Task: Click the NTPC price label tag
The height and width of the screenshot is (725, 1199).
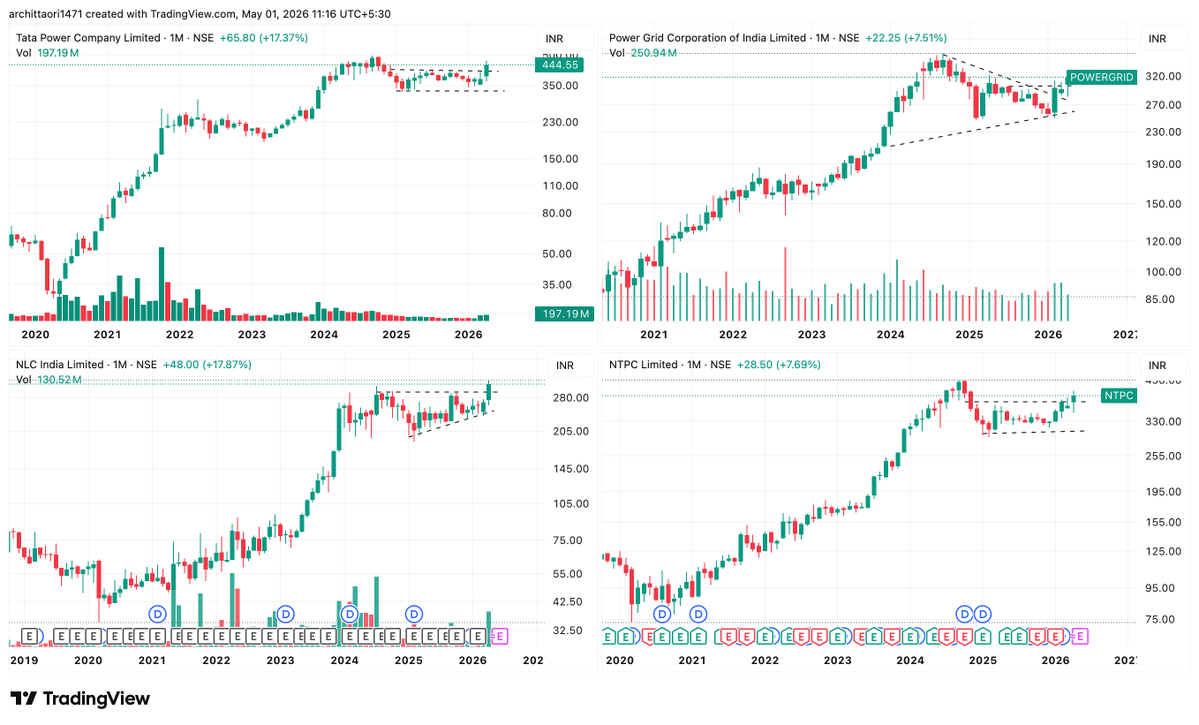Action: point(1118,395)
